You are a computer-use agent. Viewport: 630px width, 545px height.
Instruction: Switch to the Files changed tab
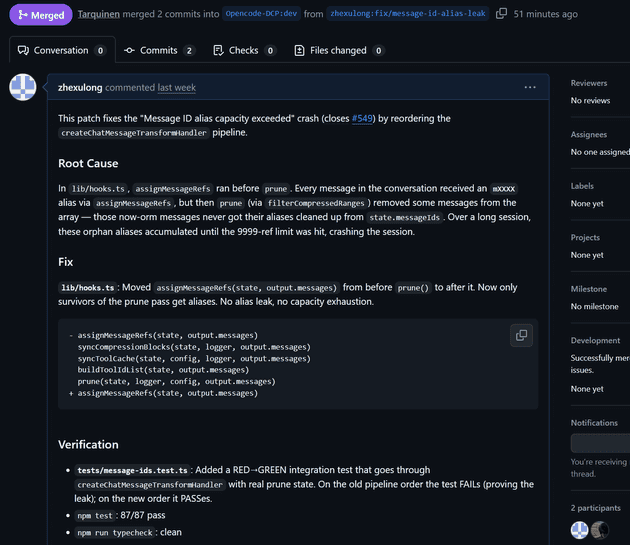point(339,50)
